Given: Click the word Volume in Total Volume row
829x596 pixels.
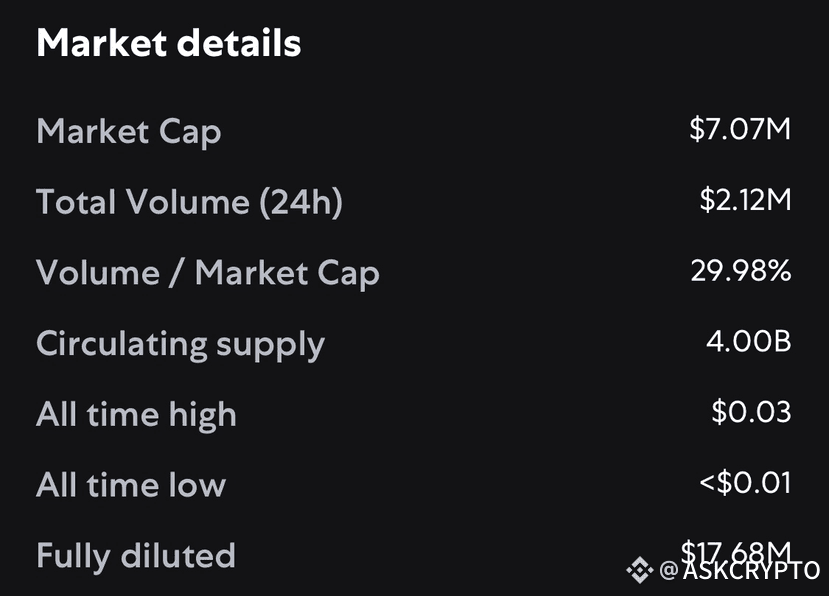Looking at the screenshot, I should click(x=187, y=202).
